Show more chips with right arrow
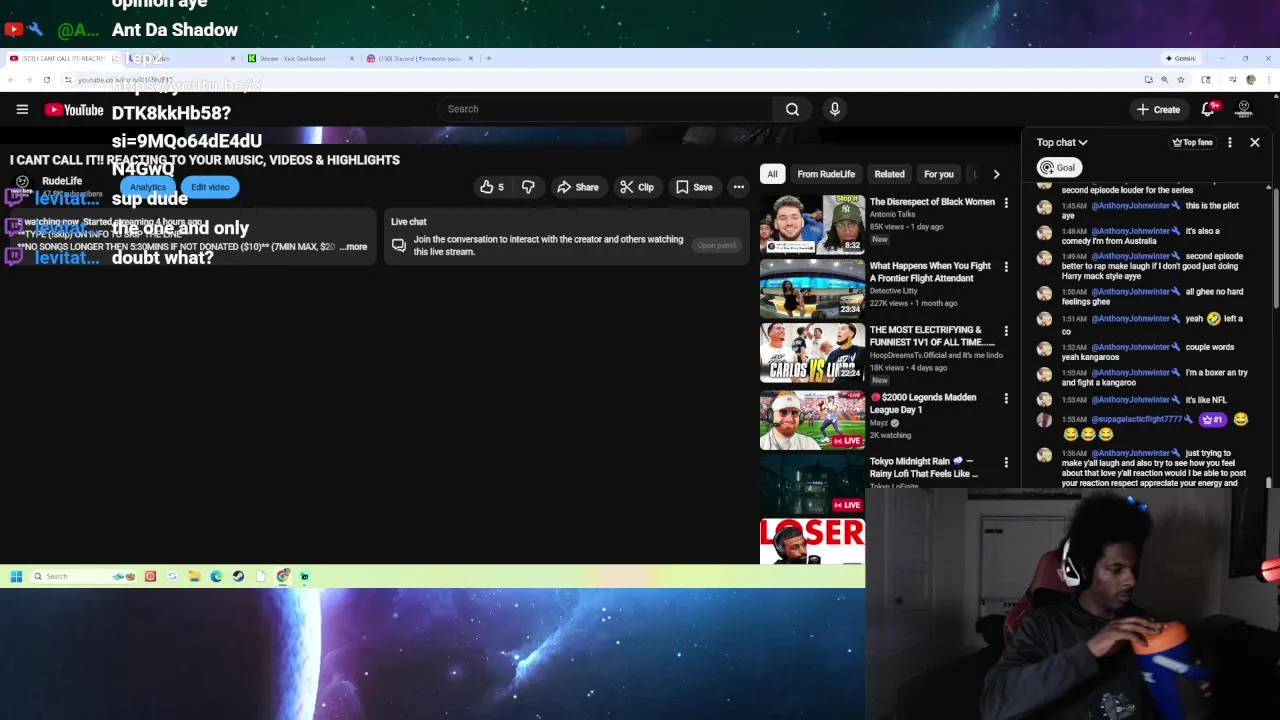This screenshot has height=720, width=1280. 996,174
